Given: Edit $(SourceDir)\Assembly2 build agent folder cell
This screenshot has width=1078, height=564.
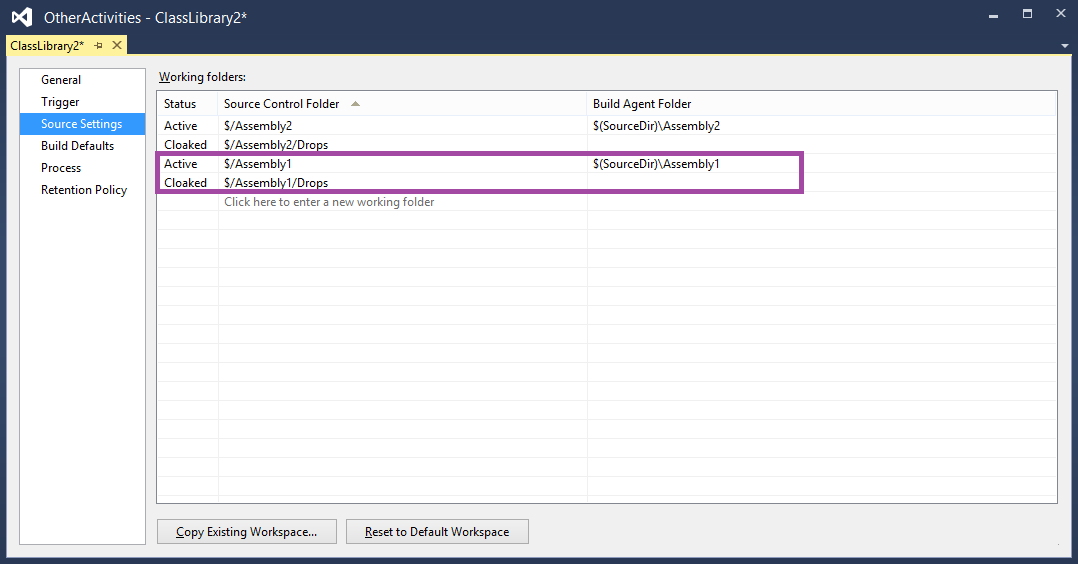Looking at the screenshot, I should (656, 126).
